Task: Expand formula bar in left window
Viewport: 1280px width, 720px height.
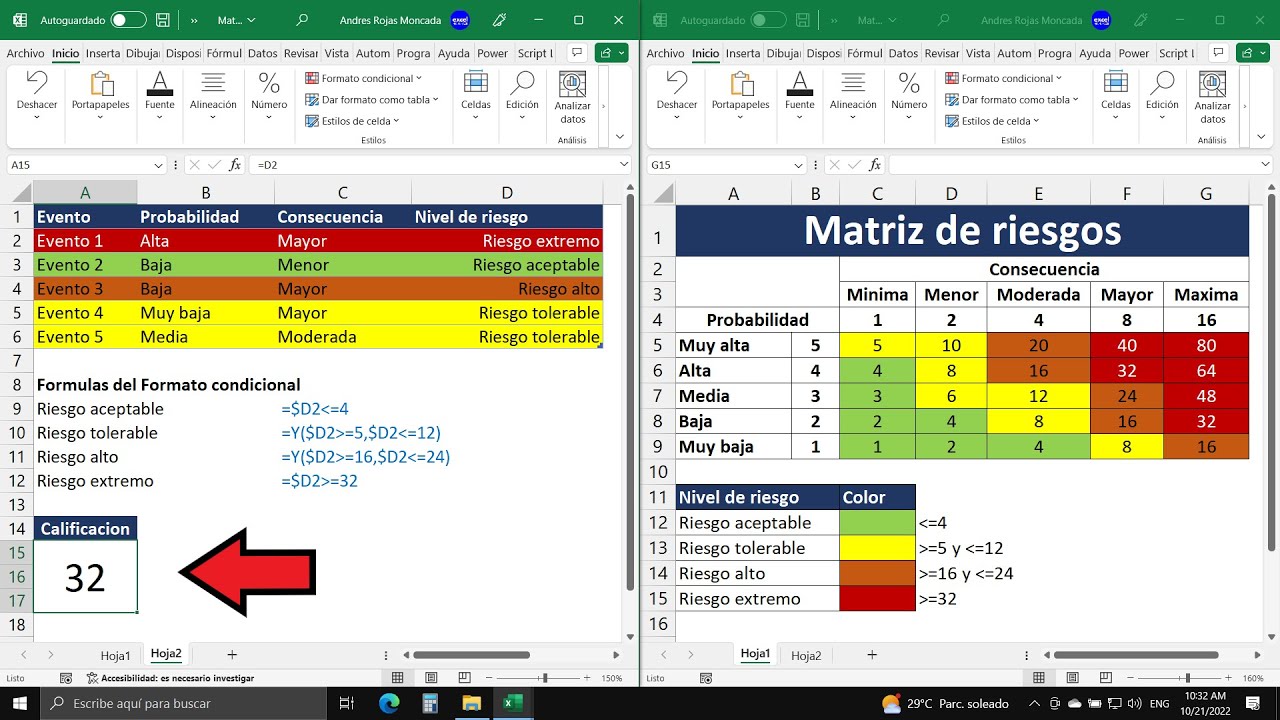Action: click(625, 165)
